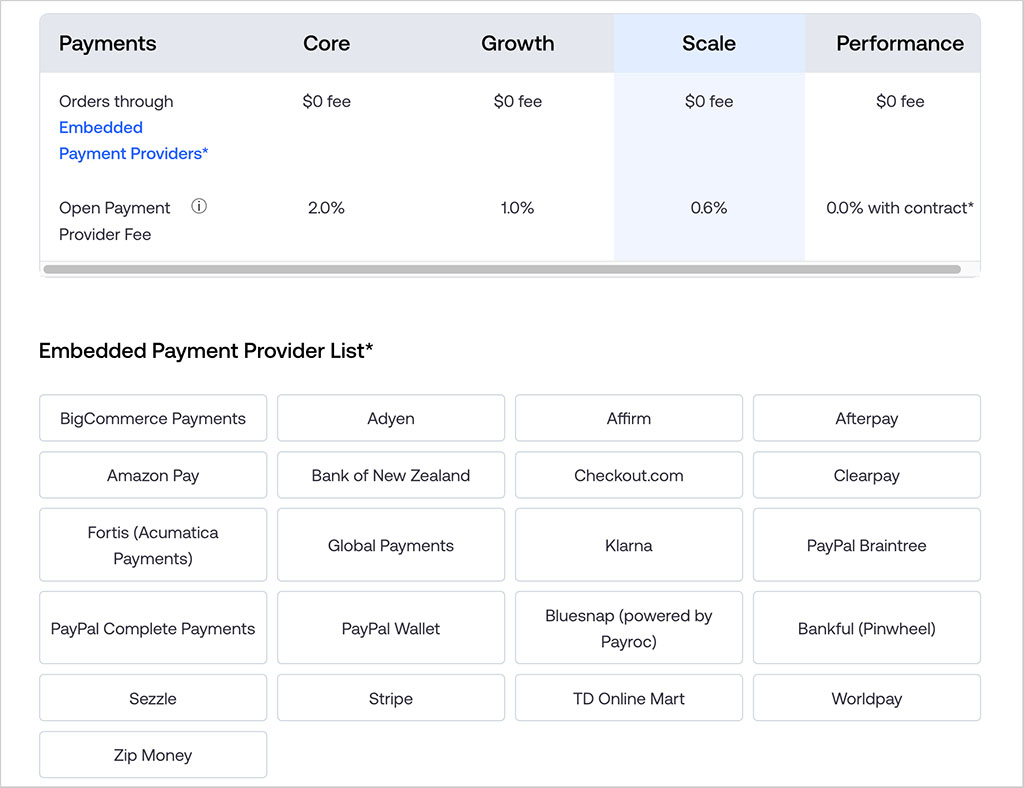Image resolution: width=1024 pixels, height=788 pixels.
Task: Click the $0 fee under Scale
Action: point(709,101)
